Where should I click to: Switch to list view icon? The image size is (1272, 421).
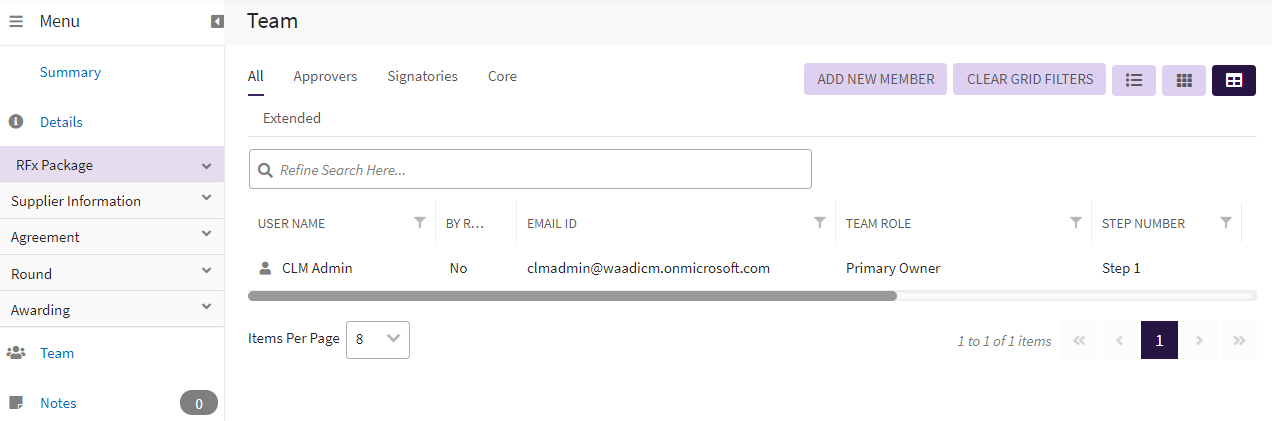1134,80
